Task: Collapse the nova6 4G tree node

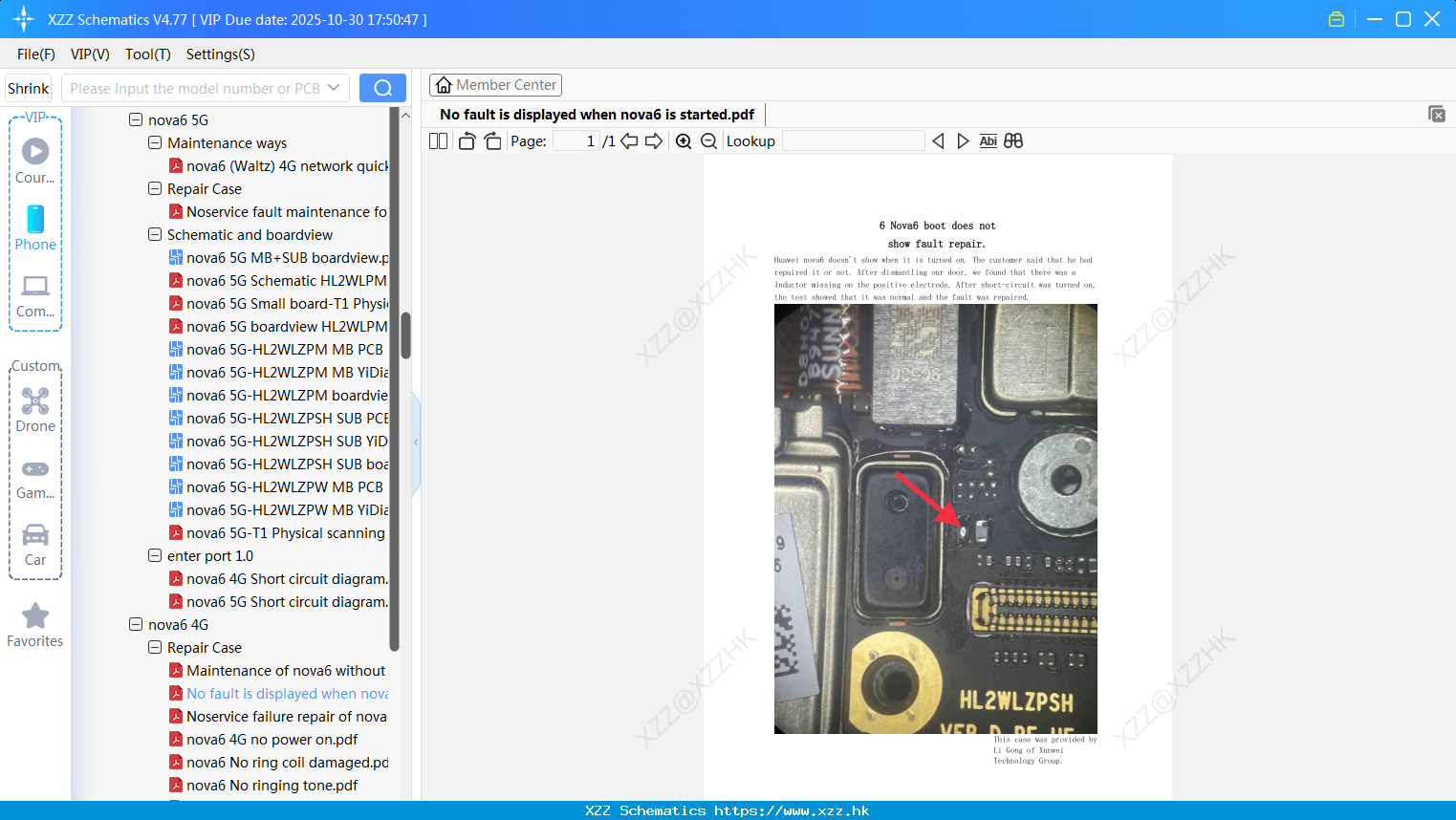Action: pos(136,625)
